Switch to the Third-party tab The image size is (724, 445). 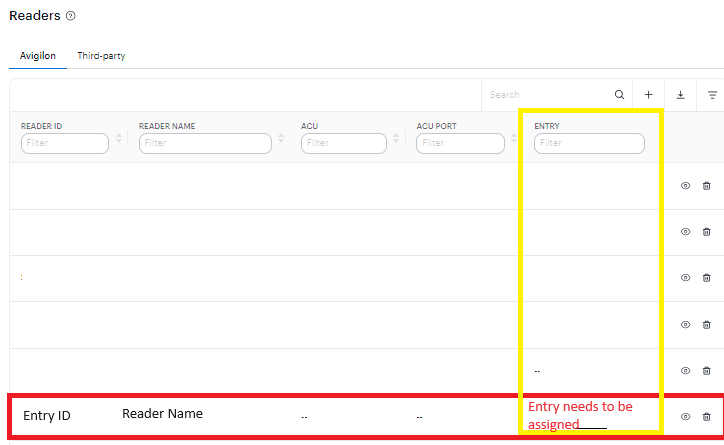pos(101,56)
